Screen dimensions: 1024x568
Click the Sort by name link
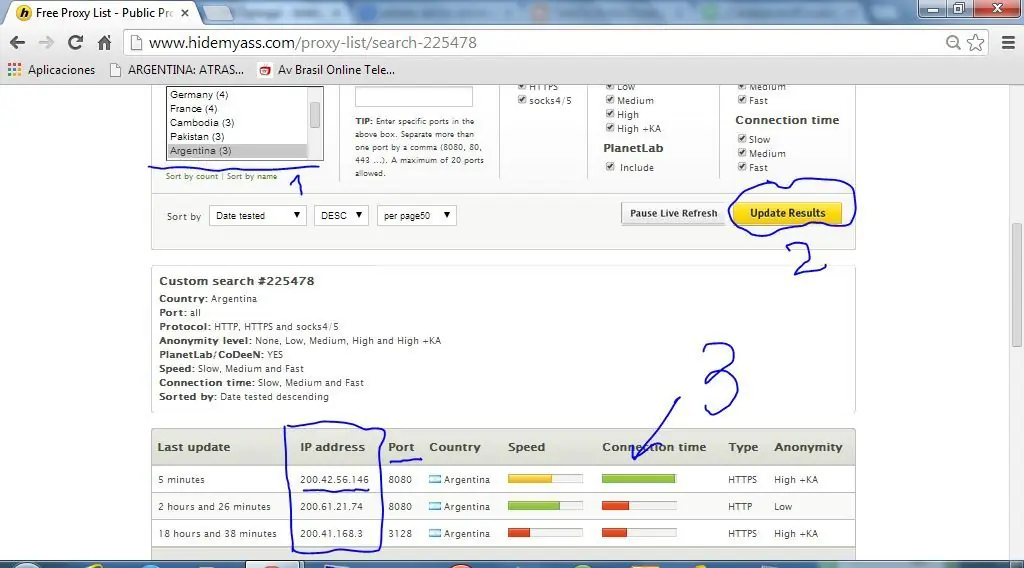click(x=252, y=176)
